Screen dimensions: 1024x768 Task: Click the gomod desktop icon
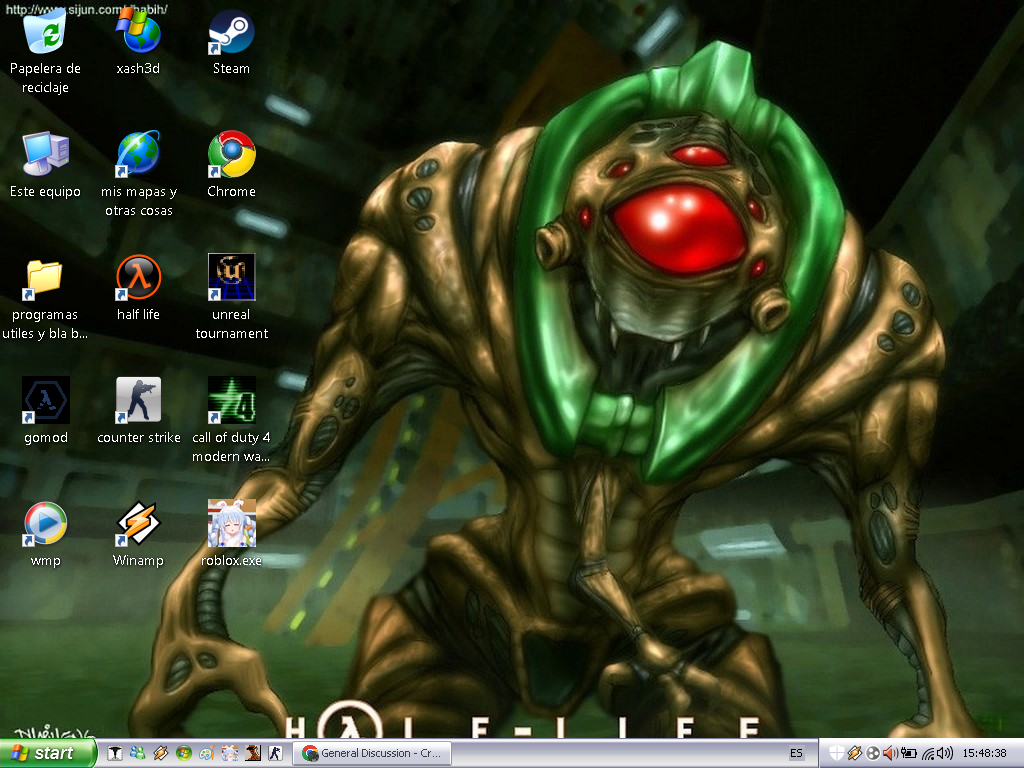(x=46, y=401)
